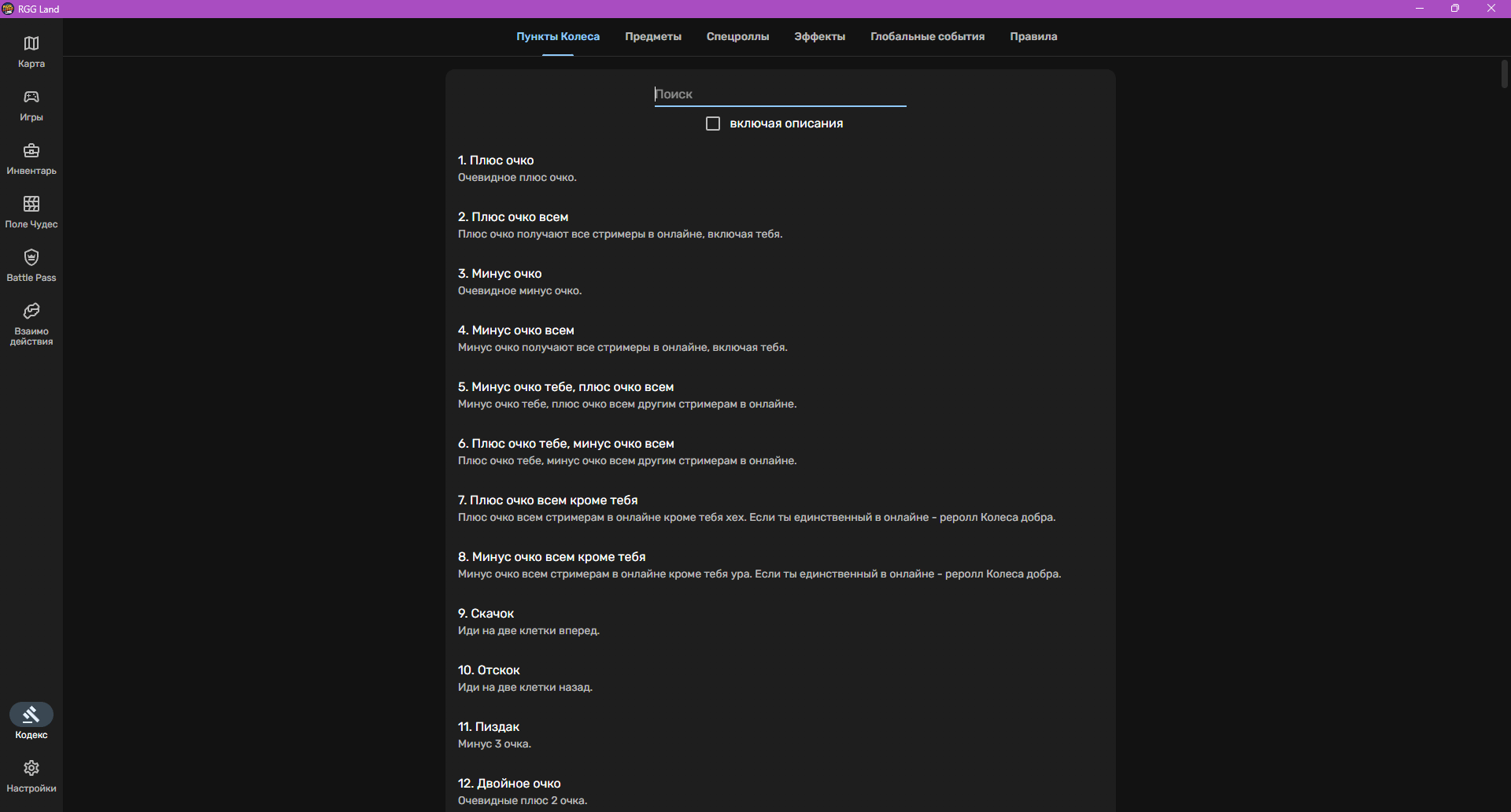The height and width of the screenshot is (812, 1511).
Task: Click the RGG Land app icon in title bar
Action: click(x=8, y=9)
